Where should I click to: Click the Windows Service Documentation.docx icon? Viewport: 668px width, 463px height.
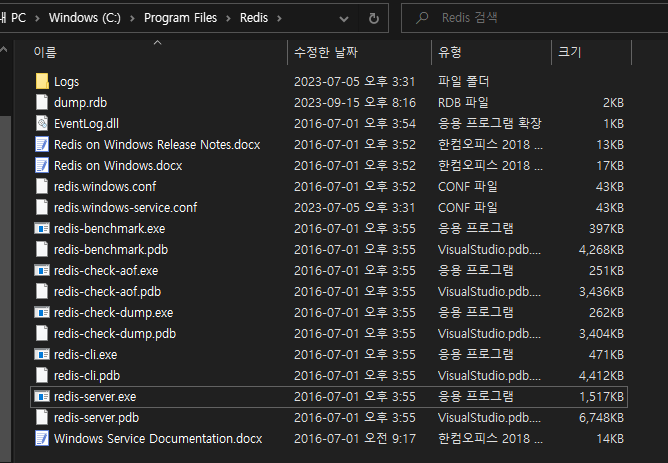[x=42, y=439]
